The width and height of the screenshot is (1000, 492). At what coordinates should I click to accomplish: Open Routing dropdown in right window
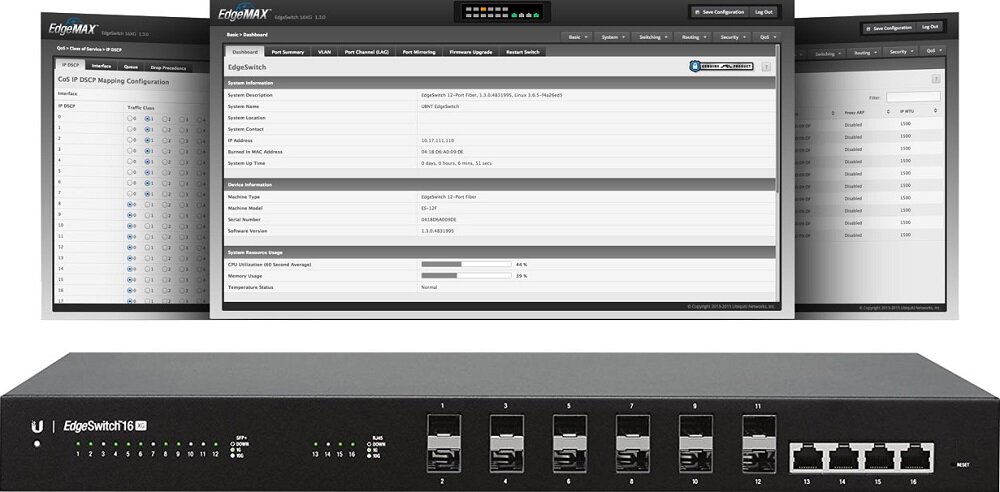pos(865,52)
